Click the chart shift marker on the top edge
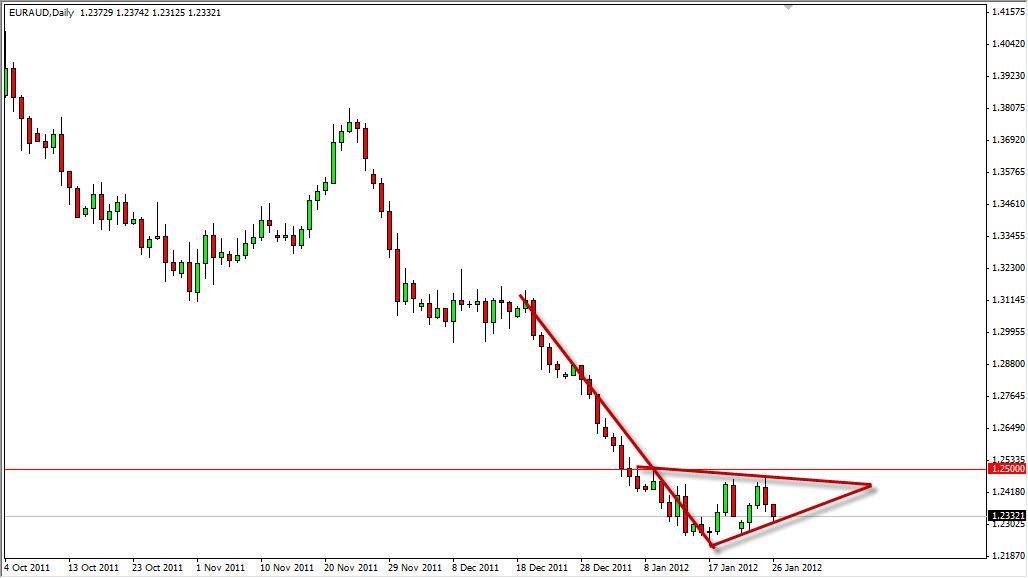 (x=787, y=7)
